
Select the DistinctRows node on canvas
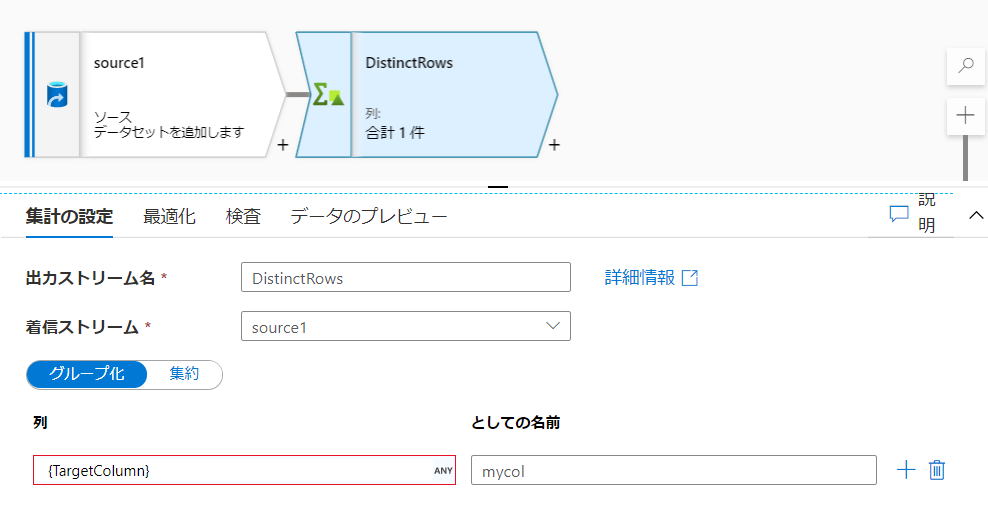tap(427, 95)
